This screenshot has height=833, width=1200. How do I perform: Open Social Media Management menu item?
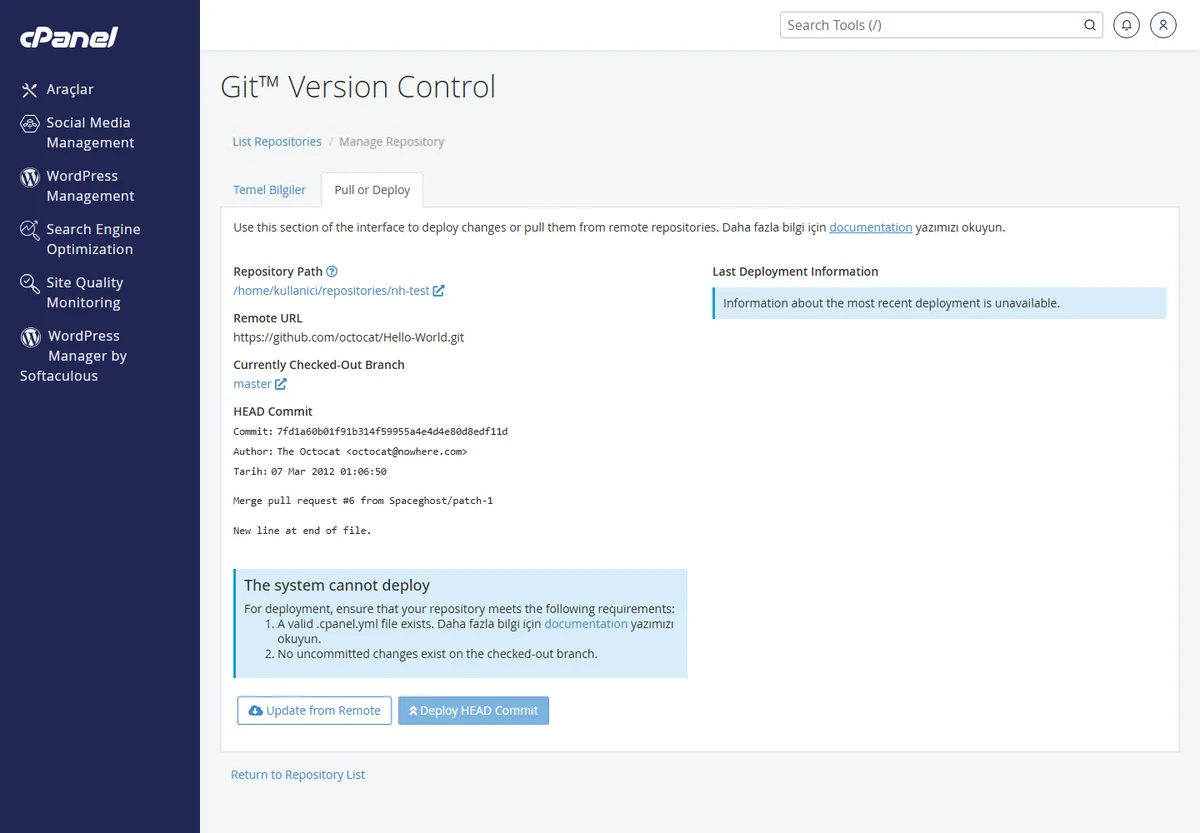90,132
